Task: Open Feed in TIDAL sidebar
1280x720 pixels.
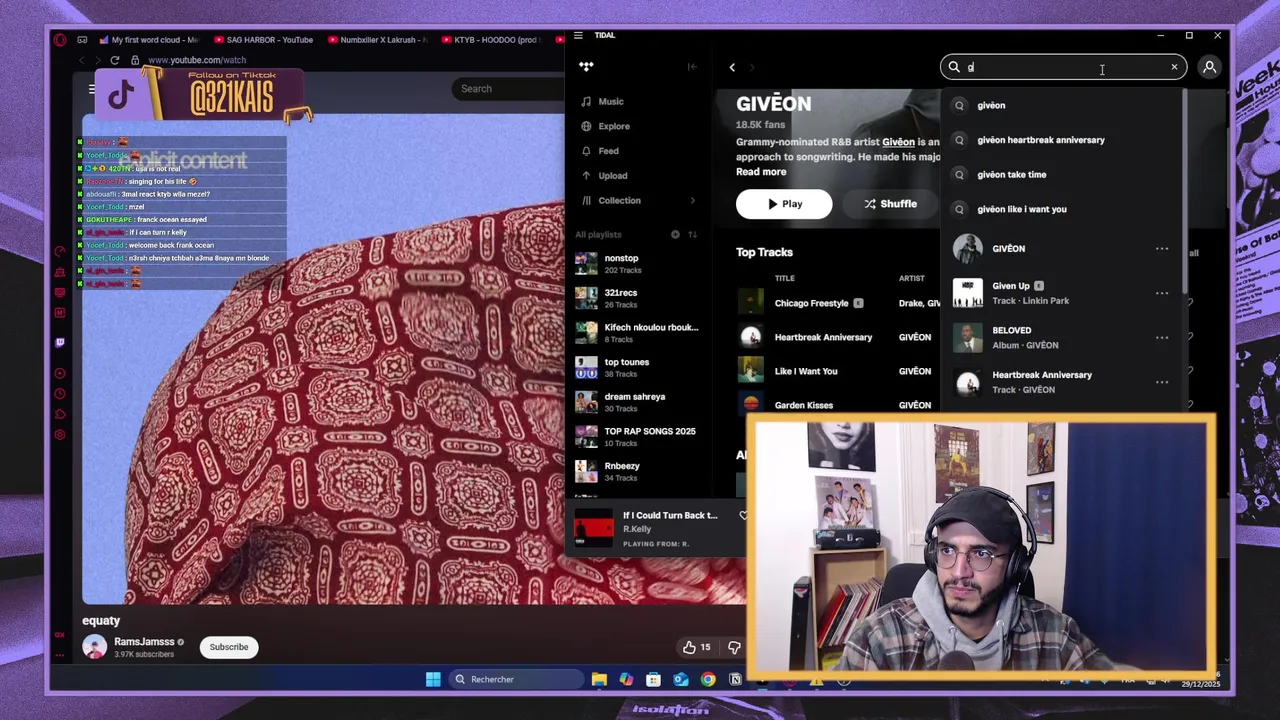Action: point(608,151)
